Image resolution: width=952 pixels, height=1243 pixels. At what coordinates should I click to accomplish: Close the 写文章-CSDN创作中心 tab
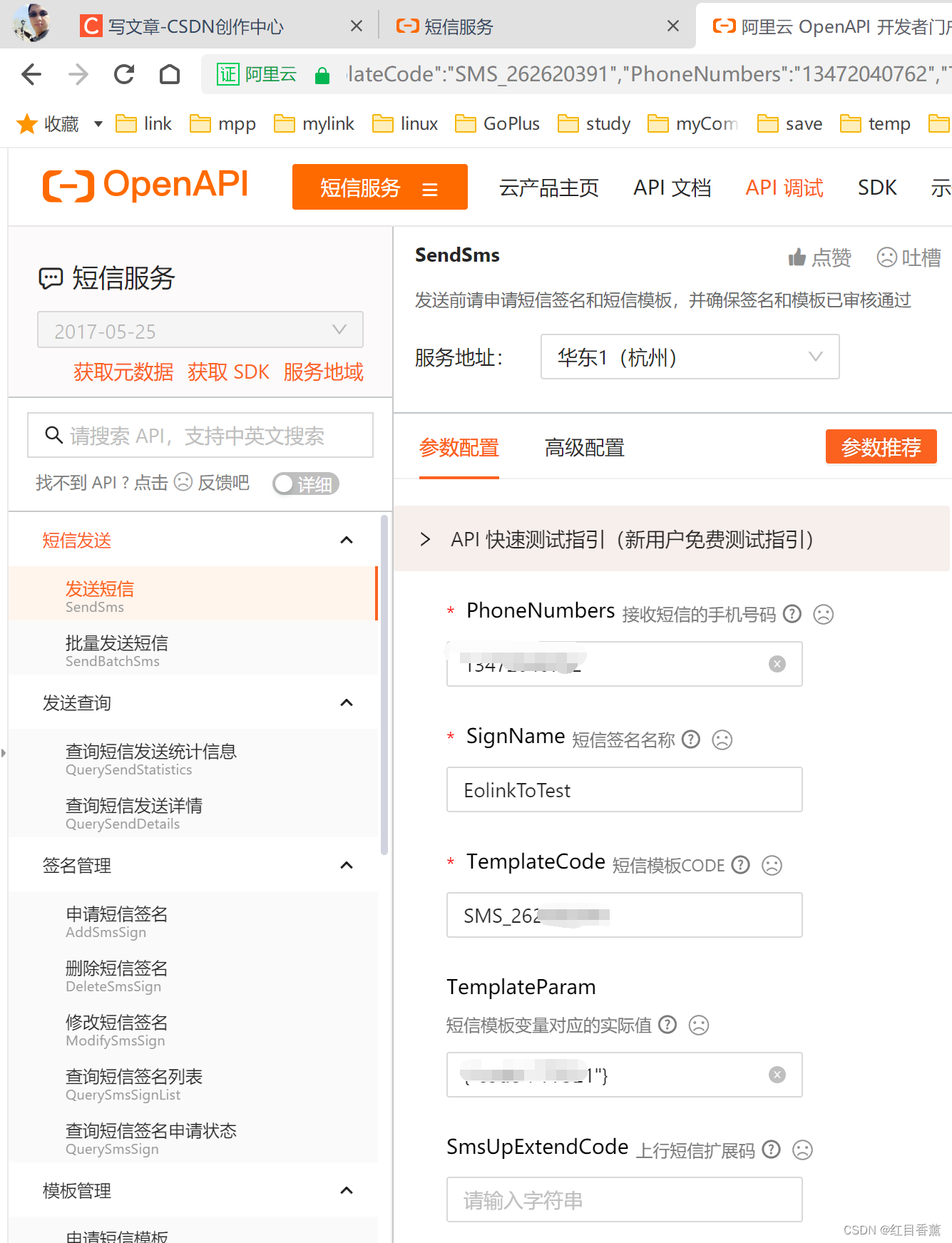(357, 26)
